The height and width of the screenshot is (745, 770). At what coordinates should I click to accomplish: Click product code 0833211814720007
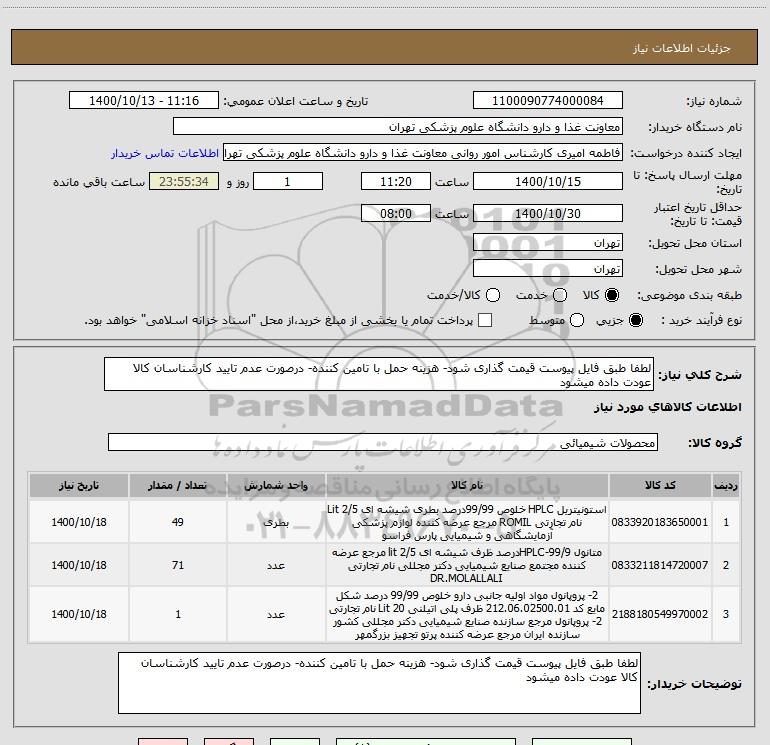[660, 565]
